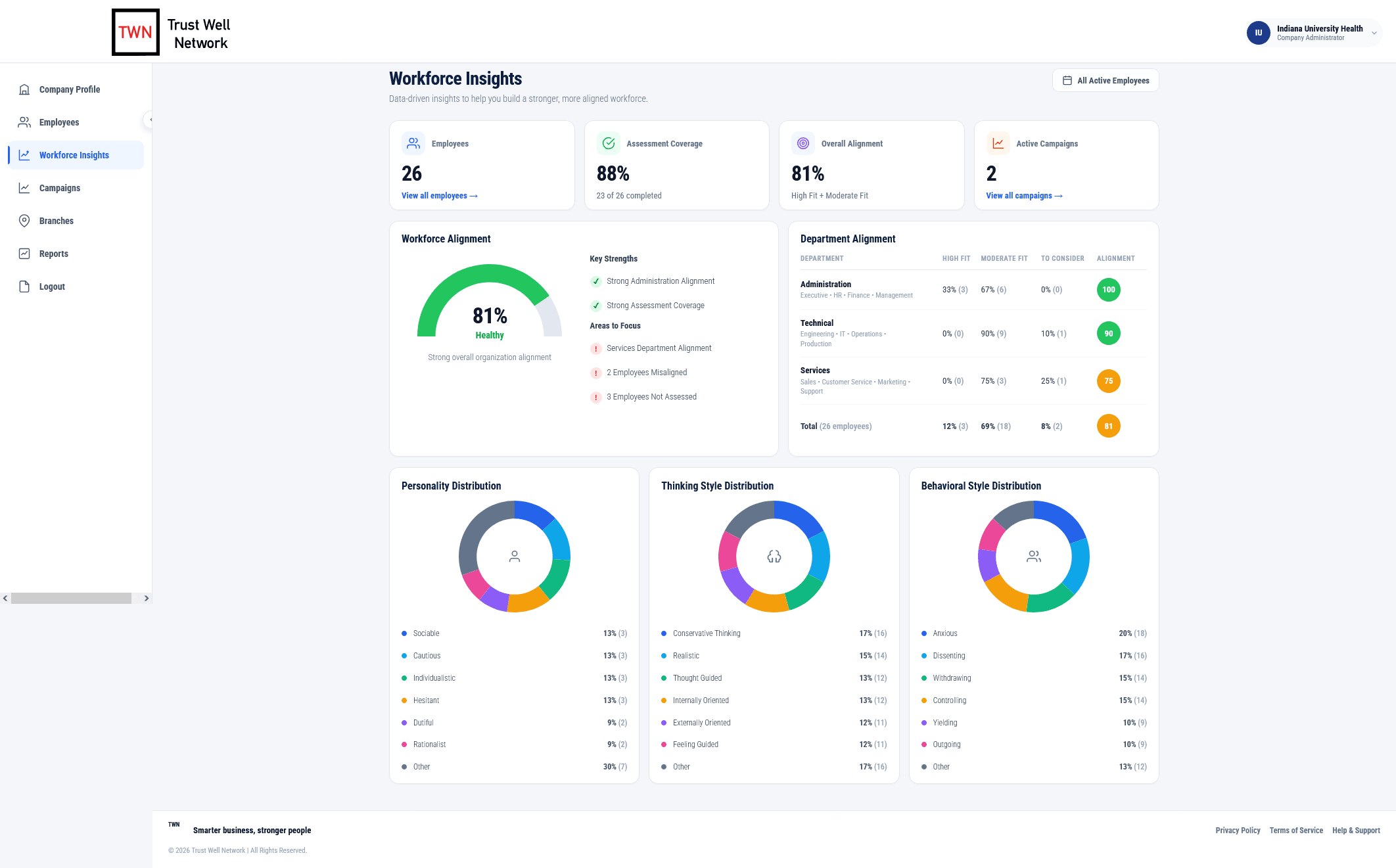This screenshot has width=1396, height=868.
Task: Click the Campaigns chart icon in sidebar
Action: coord(24,188)
